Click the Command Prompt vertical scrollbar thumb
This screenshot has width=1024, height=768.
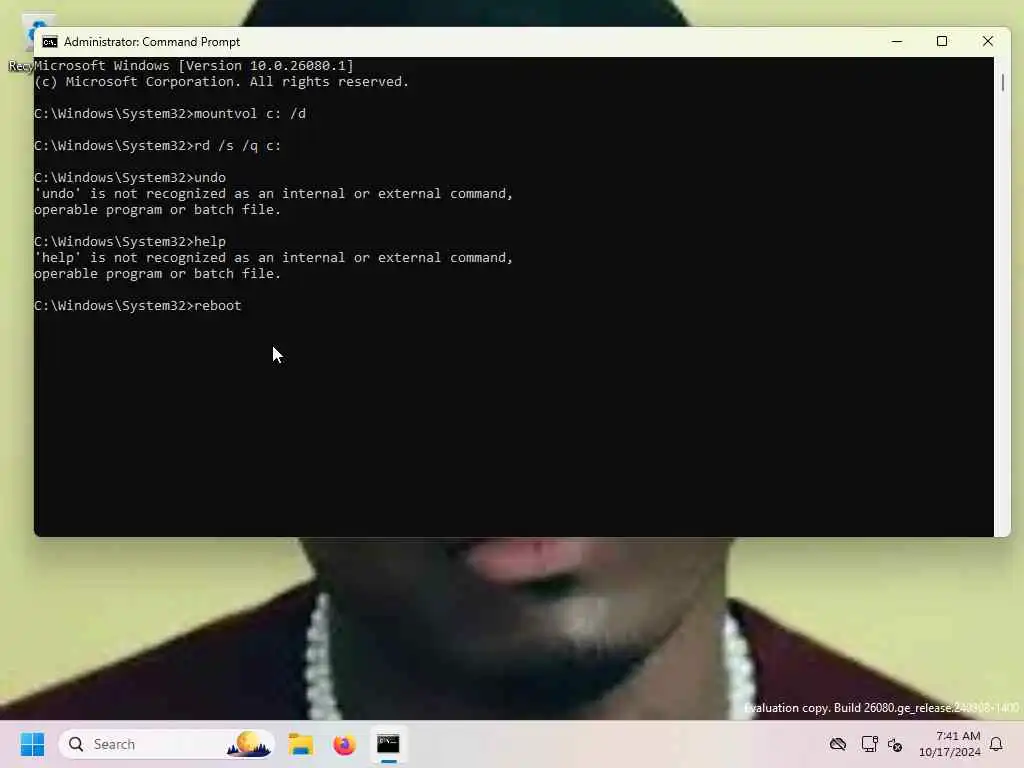(x=1002, y=82)
